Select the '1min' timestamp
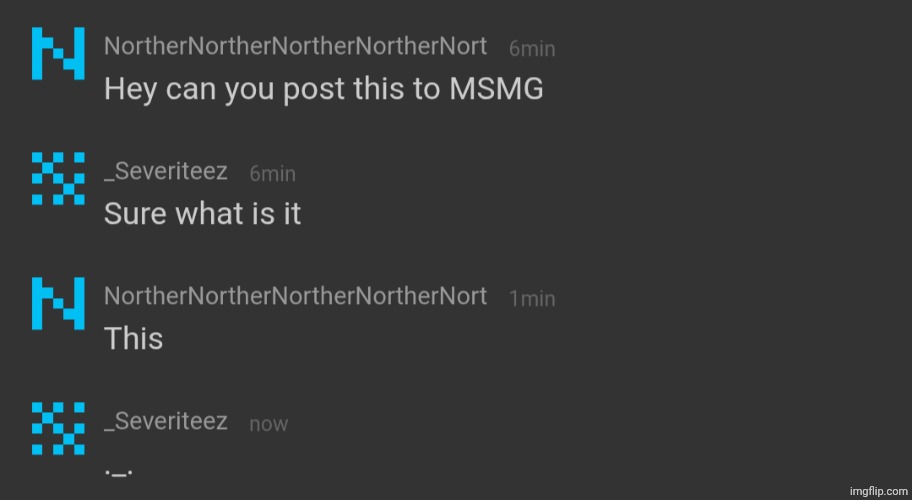The height and width of the screenshot is (500, 912). click(532, 298)
